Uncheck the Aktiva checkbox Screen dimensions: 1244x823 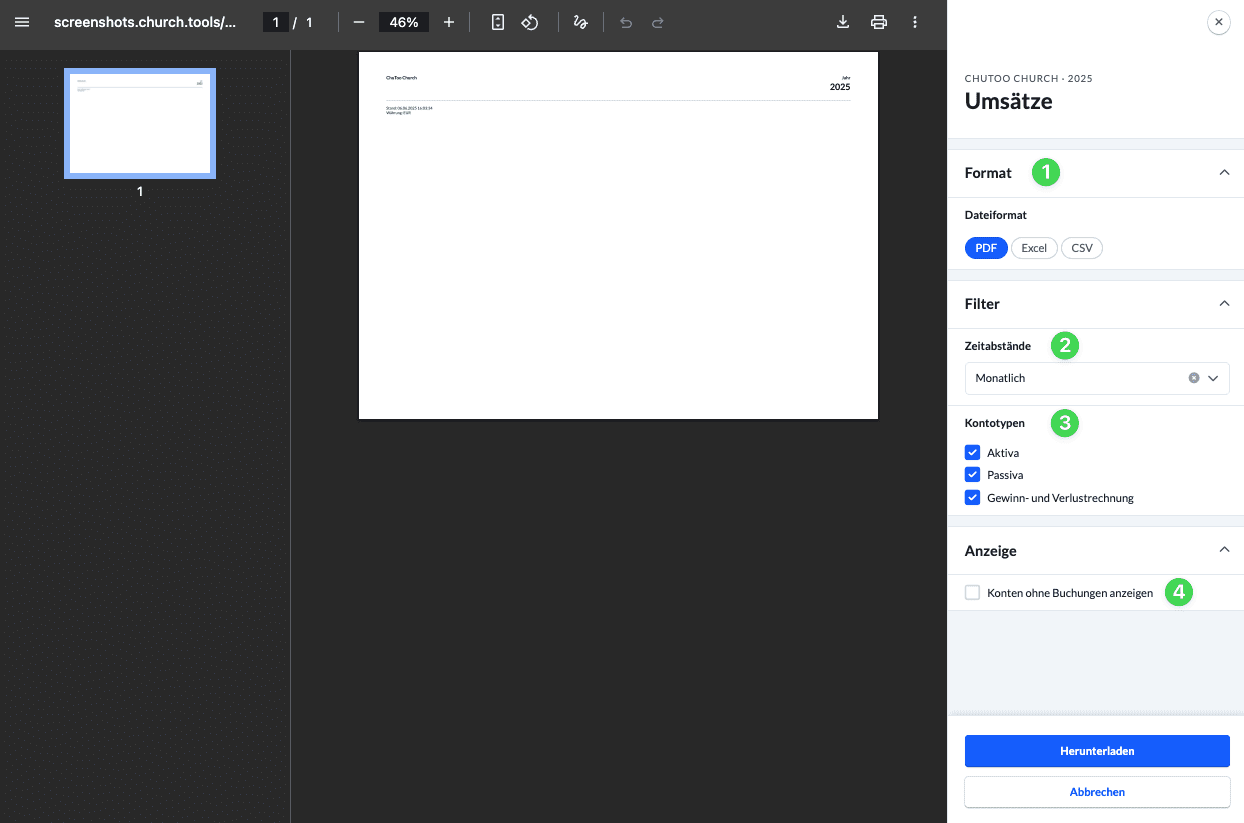click(972, 452)
